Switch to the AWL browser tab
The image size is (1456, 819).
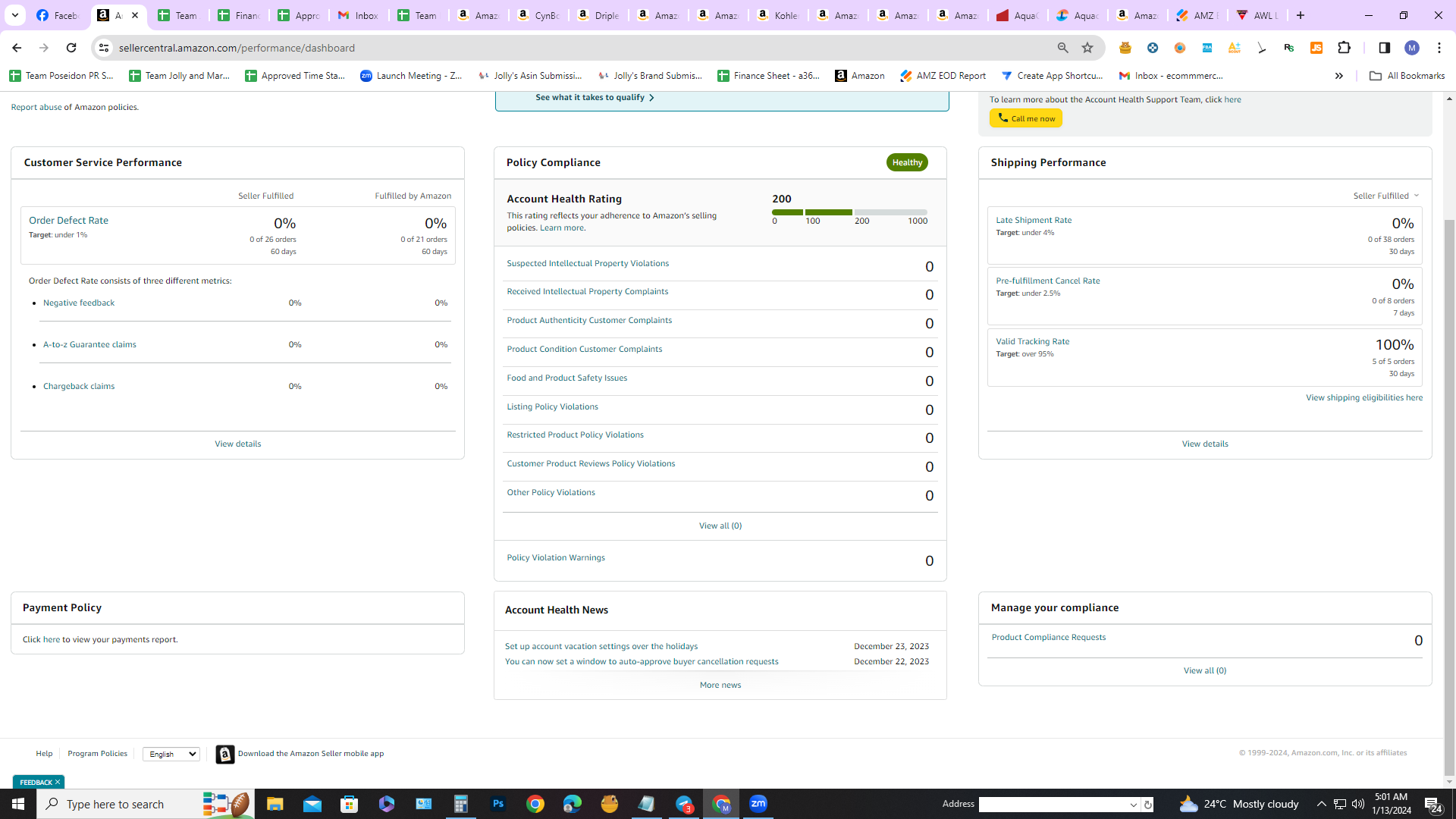tap(1257, 15)
